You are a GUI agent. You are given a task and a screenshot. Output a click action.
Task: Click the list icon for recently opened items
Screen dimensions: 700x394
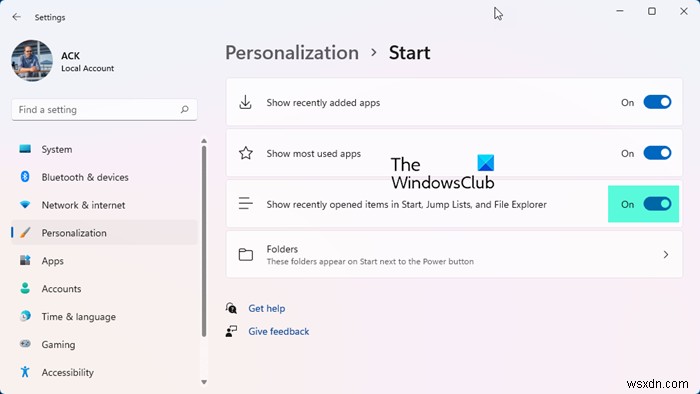tap(246, 203)
